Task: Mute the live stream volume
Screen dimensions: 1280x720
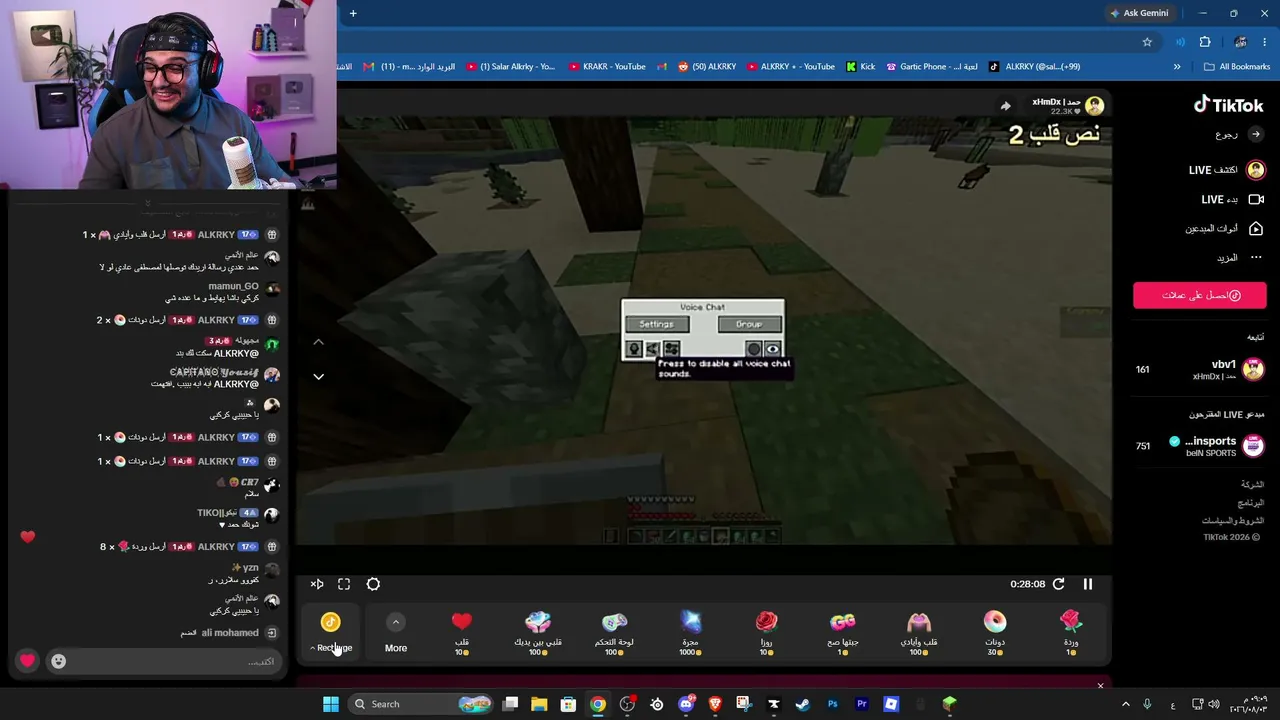Action: click(x=317, y=584)
